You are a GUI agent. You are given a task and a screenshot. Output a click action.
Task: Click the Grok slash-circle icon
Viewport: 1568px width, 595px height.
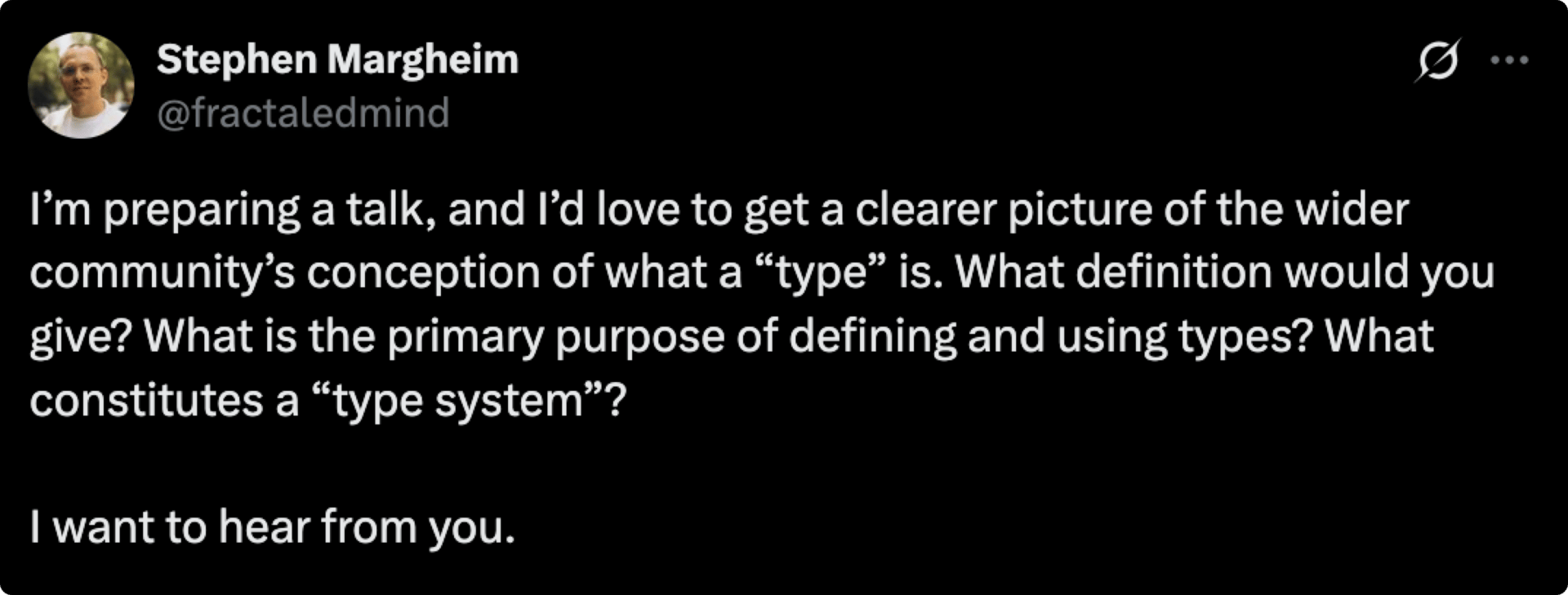(1438, 60)
